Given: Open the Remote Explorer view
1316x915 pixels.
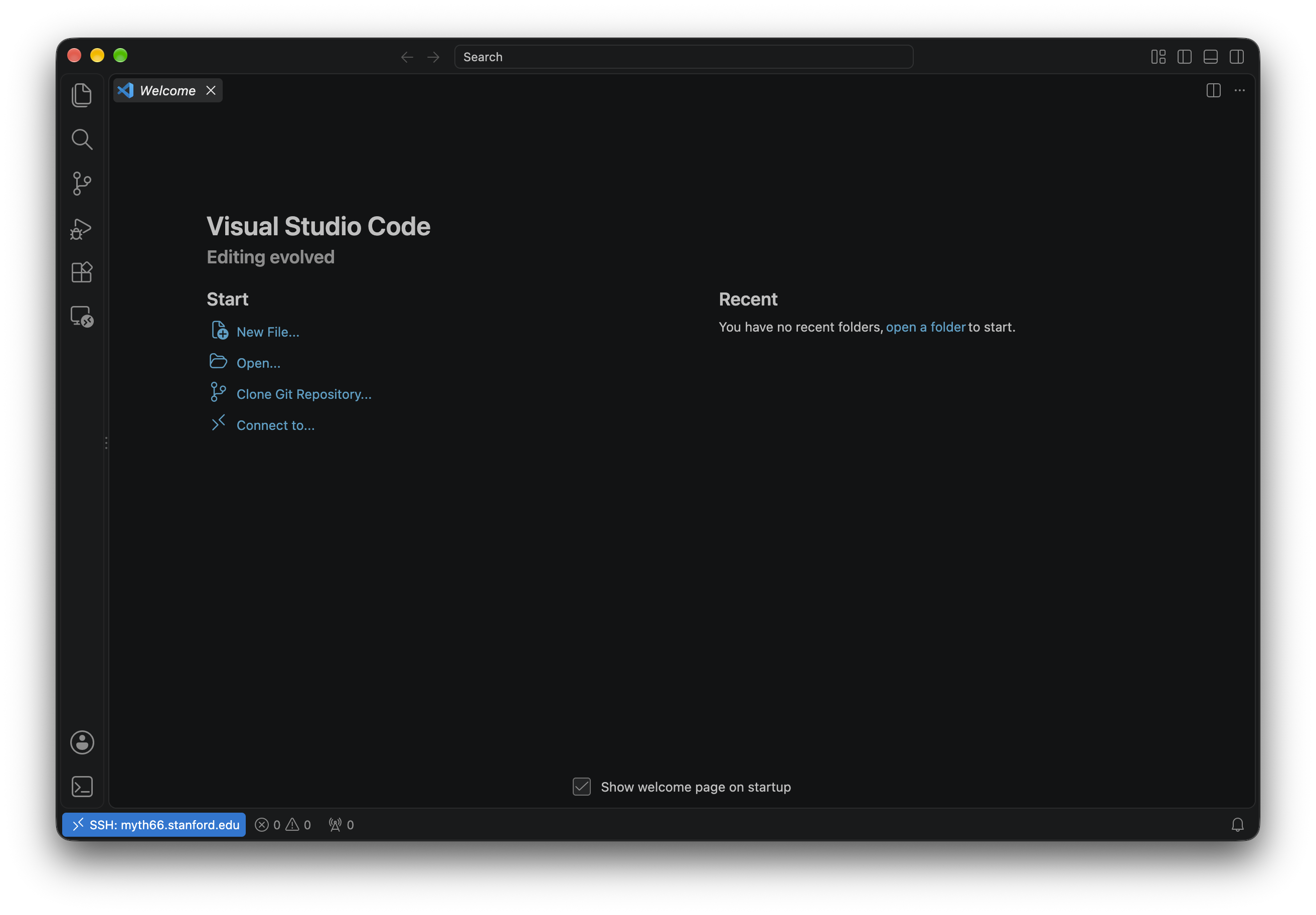Looking at the screenshot, I should click(x=82, y=316).
